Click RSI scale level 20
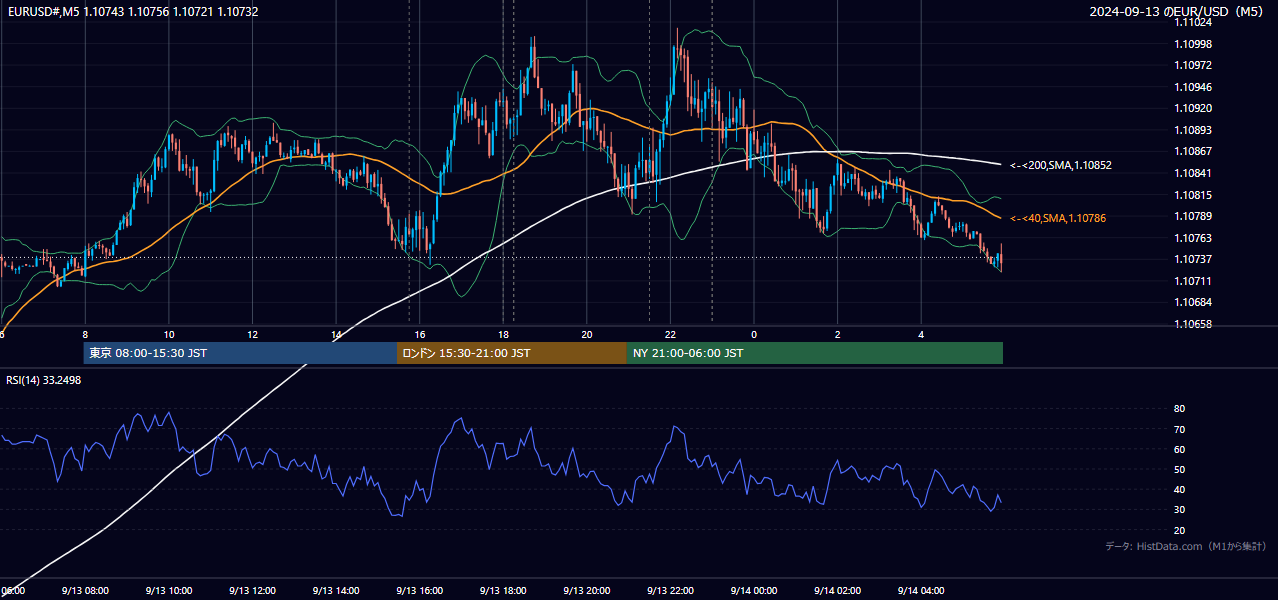 click(x=1179, y=530)
